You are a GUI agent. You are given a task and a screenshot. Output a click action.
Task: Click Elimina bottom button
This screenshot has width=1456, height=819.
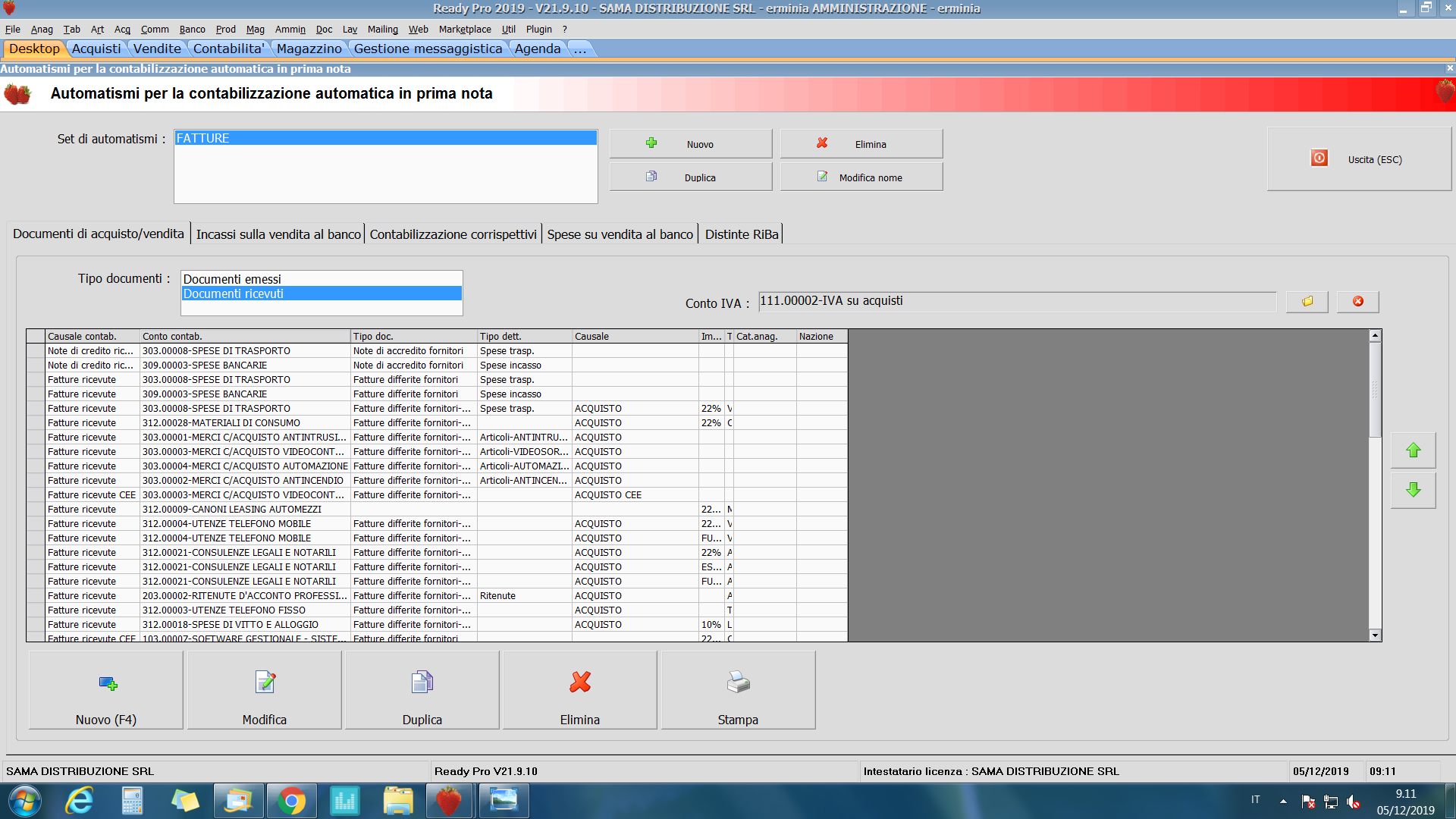coord(580,690)
